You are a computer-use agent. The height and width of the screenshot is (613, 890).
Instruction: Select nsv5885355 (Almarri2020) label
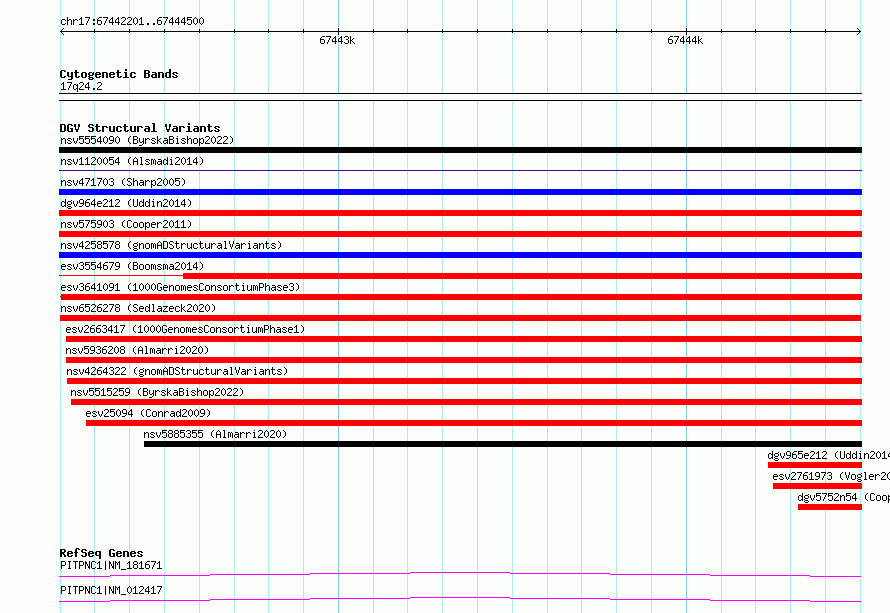pos(215,434)
